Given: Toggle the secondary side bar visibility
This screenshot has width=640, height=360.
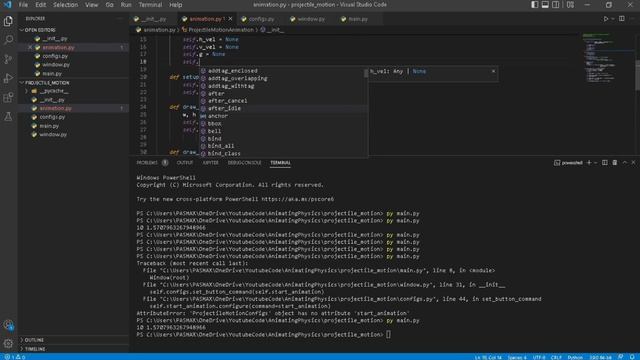Looking at the screenshot, I should point(556,5).
